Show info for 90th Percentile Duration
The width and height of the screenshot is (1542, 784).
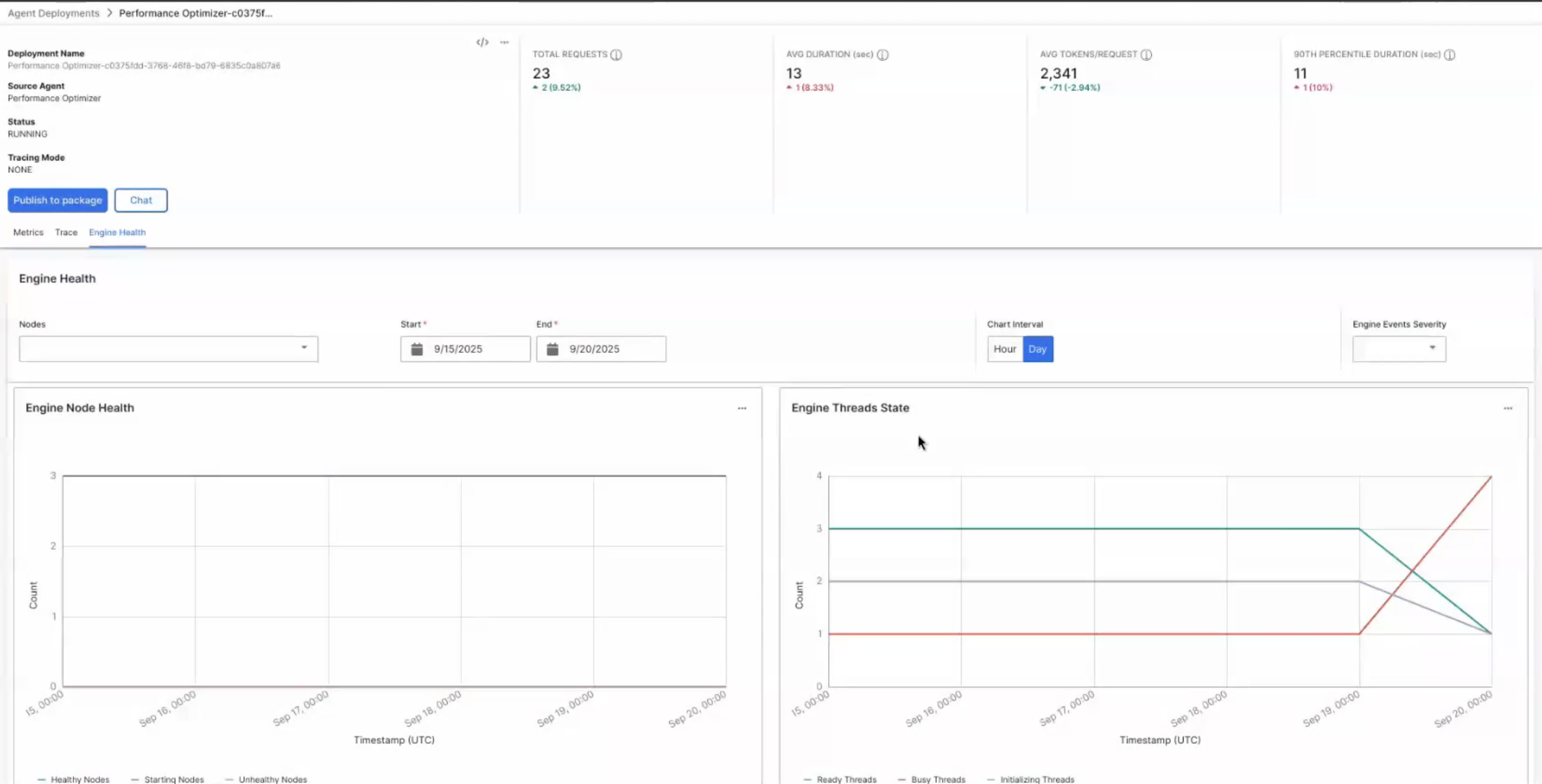pyautogui.click(x=1449, y=54)
